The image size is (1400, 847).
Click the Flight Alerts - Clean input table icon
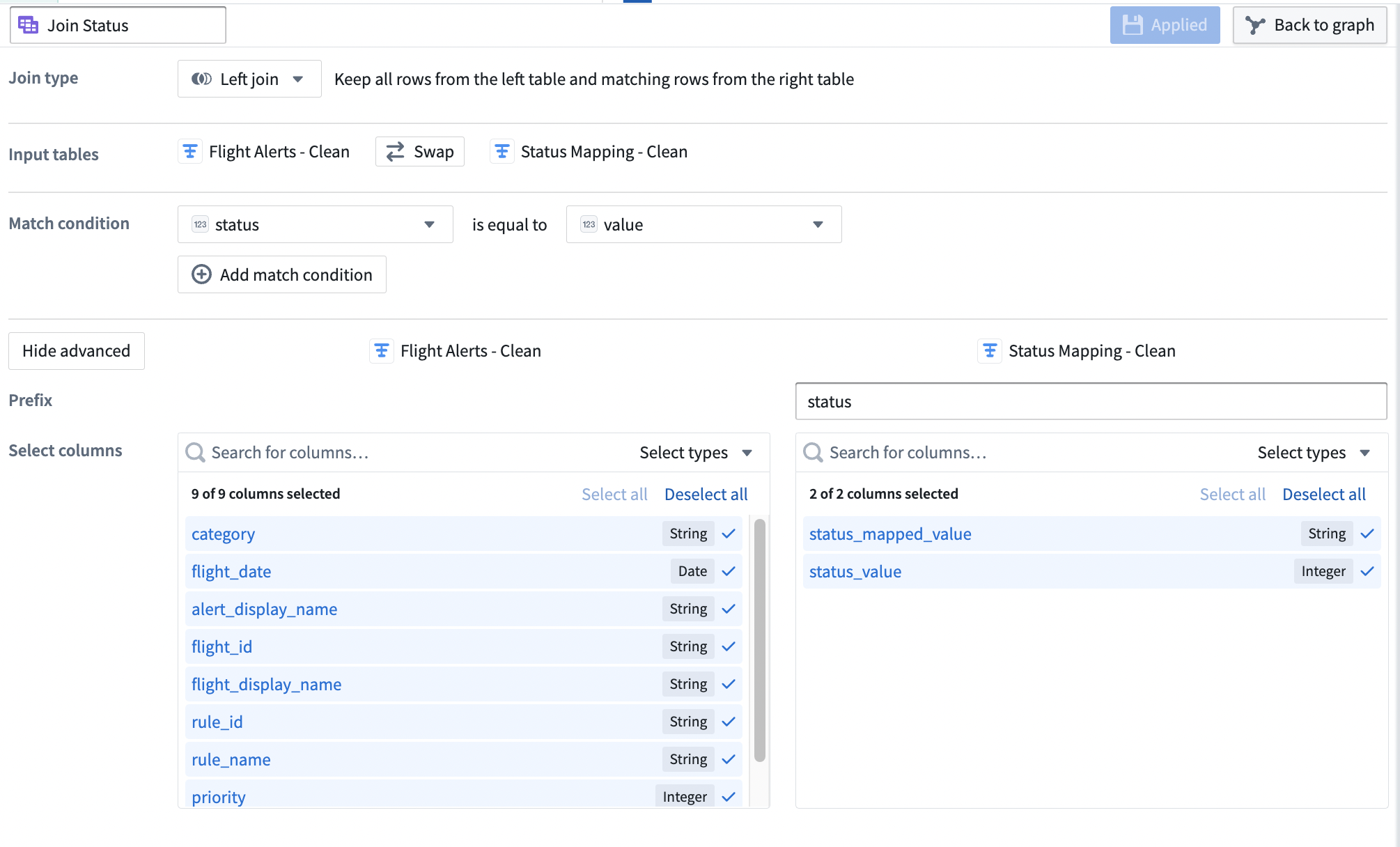(190, 152)
